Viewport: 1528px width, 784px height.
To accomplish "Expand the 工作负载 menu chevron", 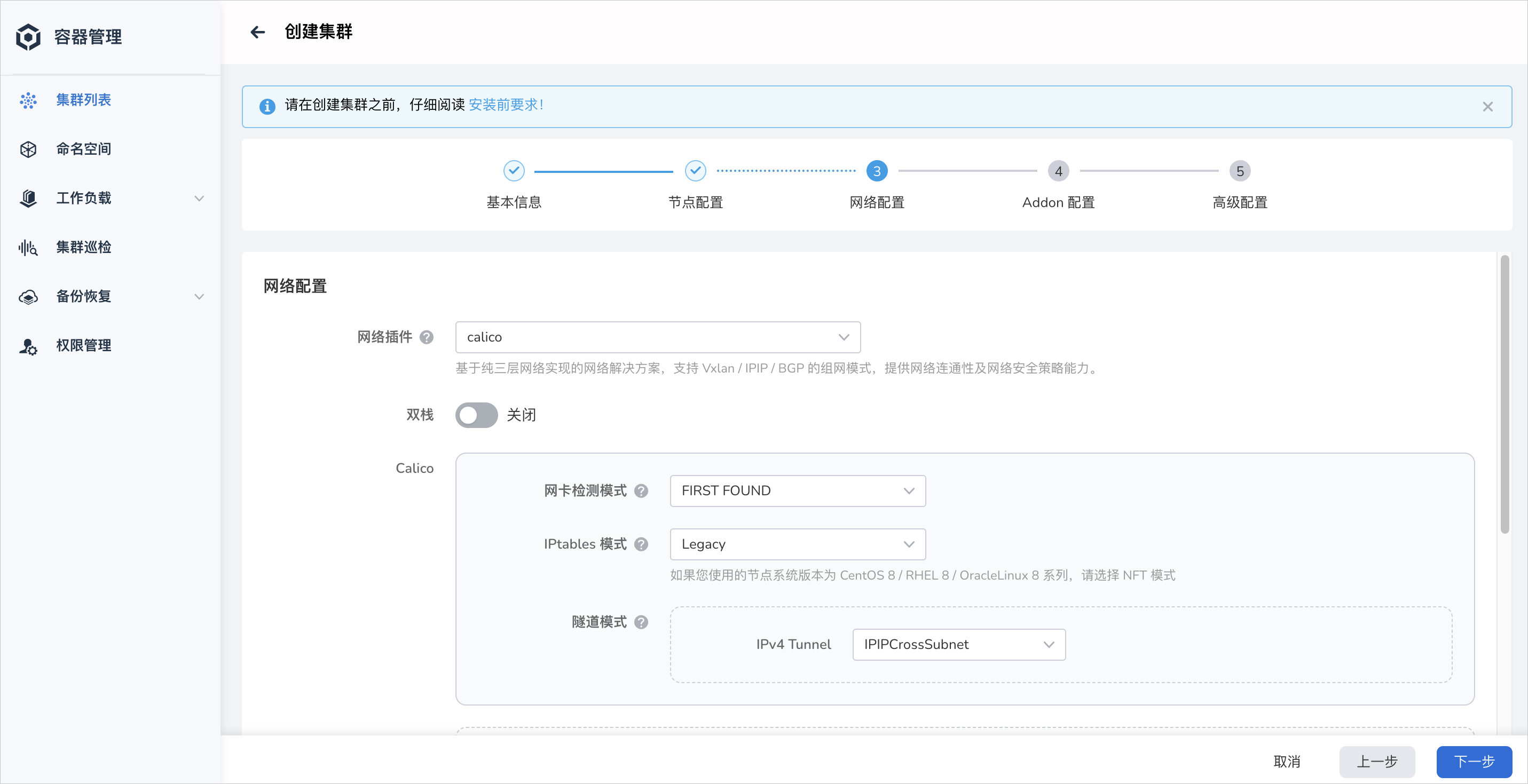I will click(x=199, y=199).
